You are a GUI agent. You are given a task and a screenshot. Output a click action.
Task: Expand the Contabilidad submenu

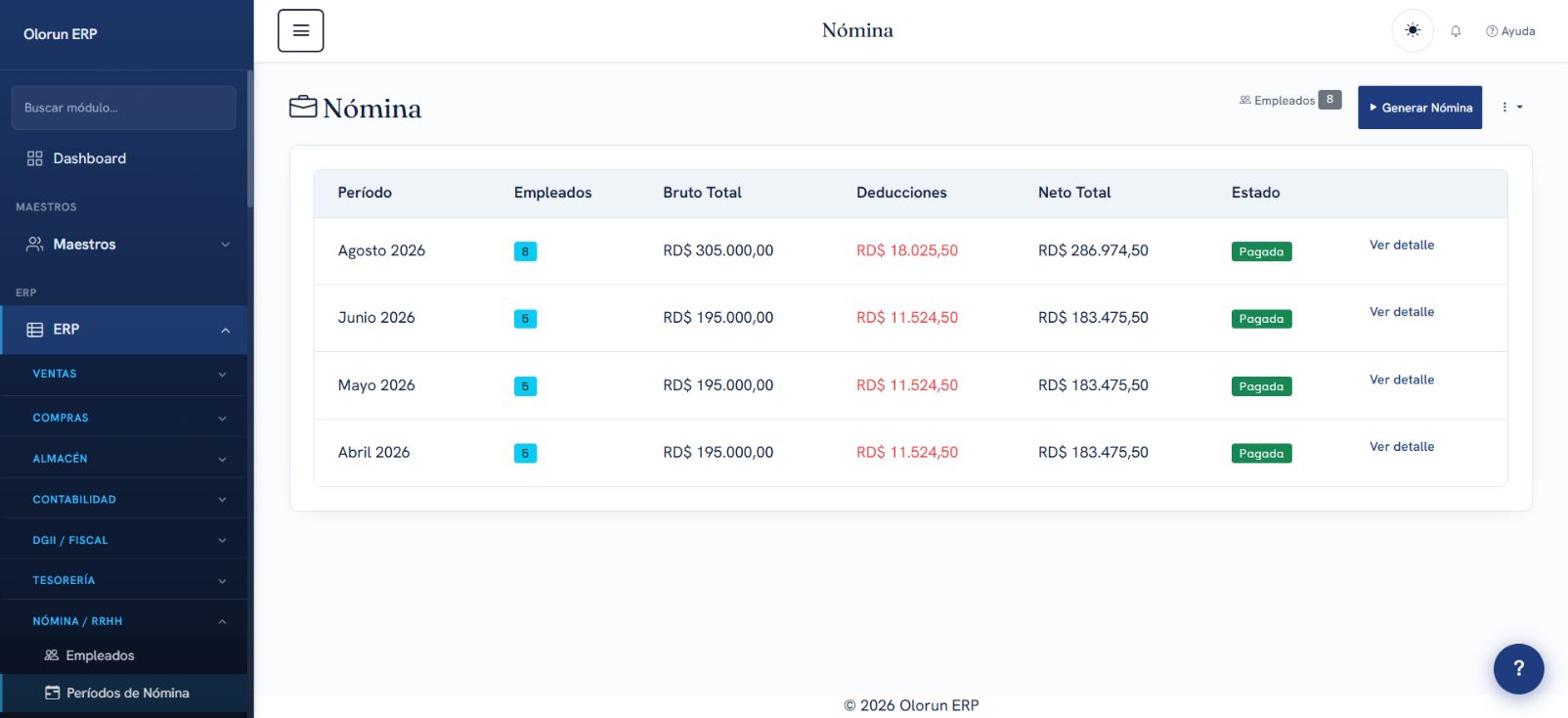coord(124,499)
